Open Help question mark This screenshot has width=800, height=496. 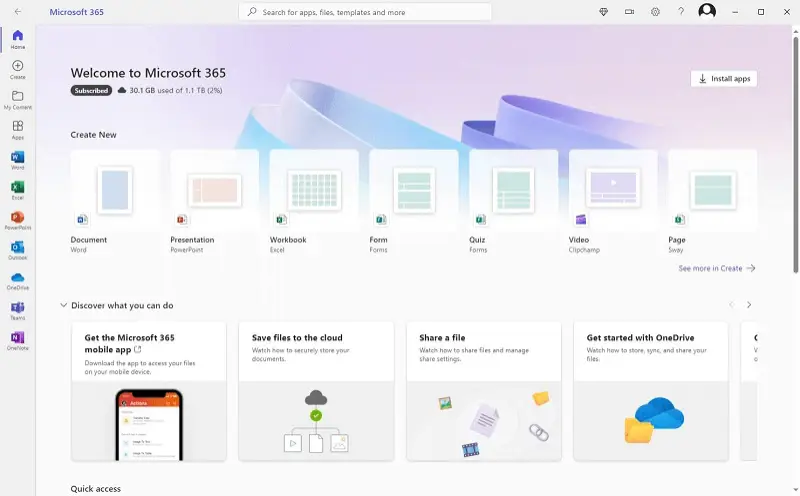[x=681, y=12]
